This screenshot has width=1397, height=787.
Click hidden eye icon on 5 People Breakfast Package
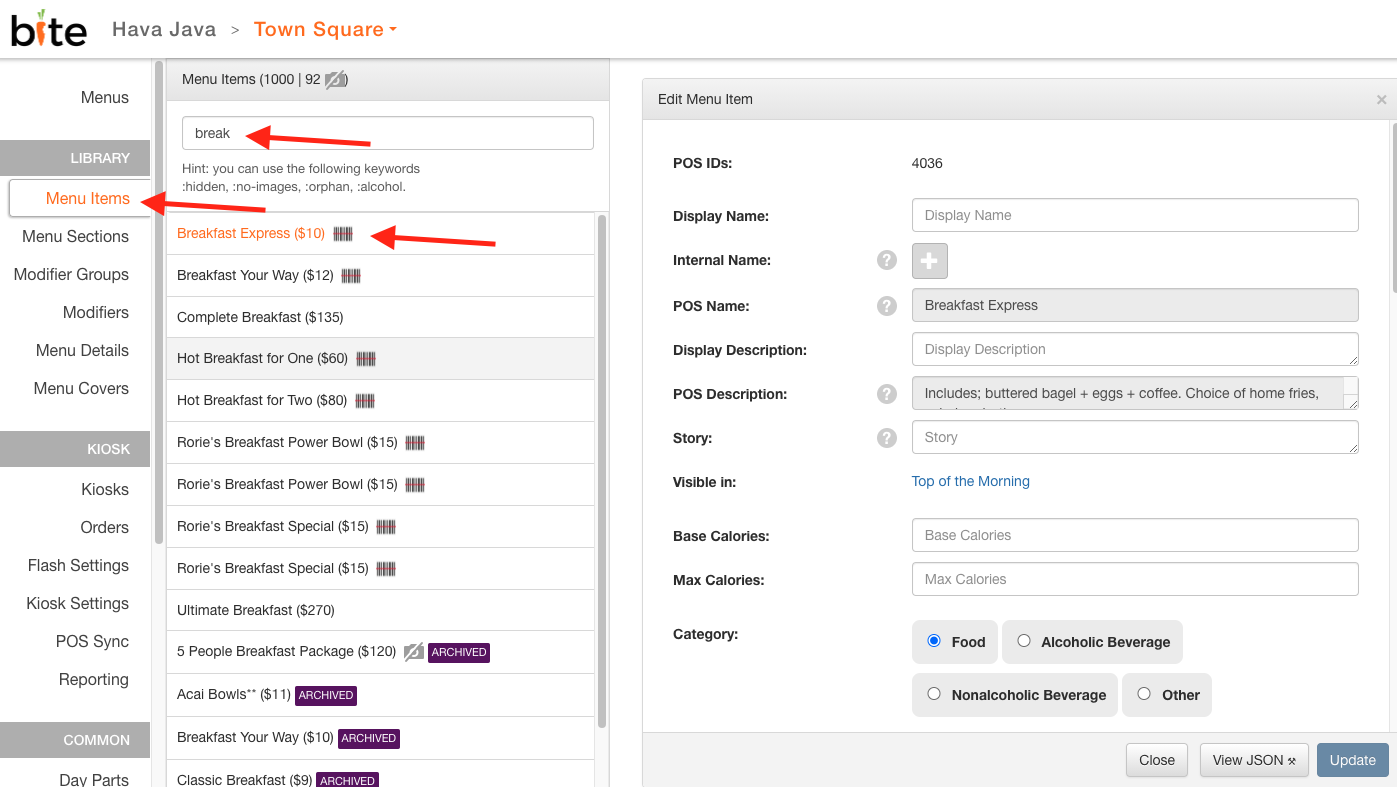click(414, 652)
